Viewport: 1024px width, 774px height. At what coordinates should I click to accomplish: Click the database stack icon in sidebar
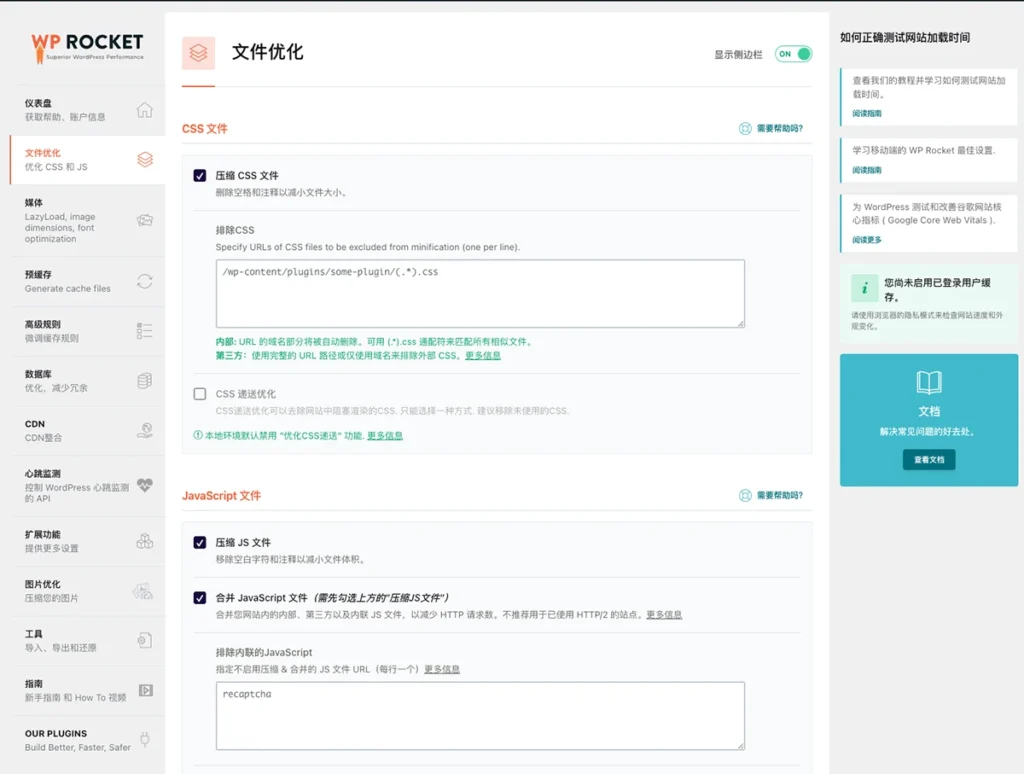click(x=145, y=380)
